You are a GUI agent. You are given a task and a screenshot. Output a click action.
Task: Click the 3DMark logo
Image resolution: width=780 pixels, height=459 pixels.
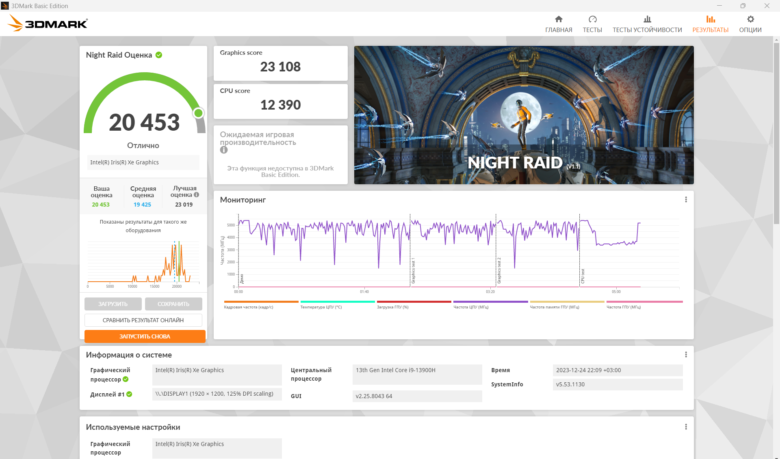(48, 23)
